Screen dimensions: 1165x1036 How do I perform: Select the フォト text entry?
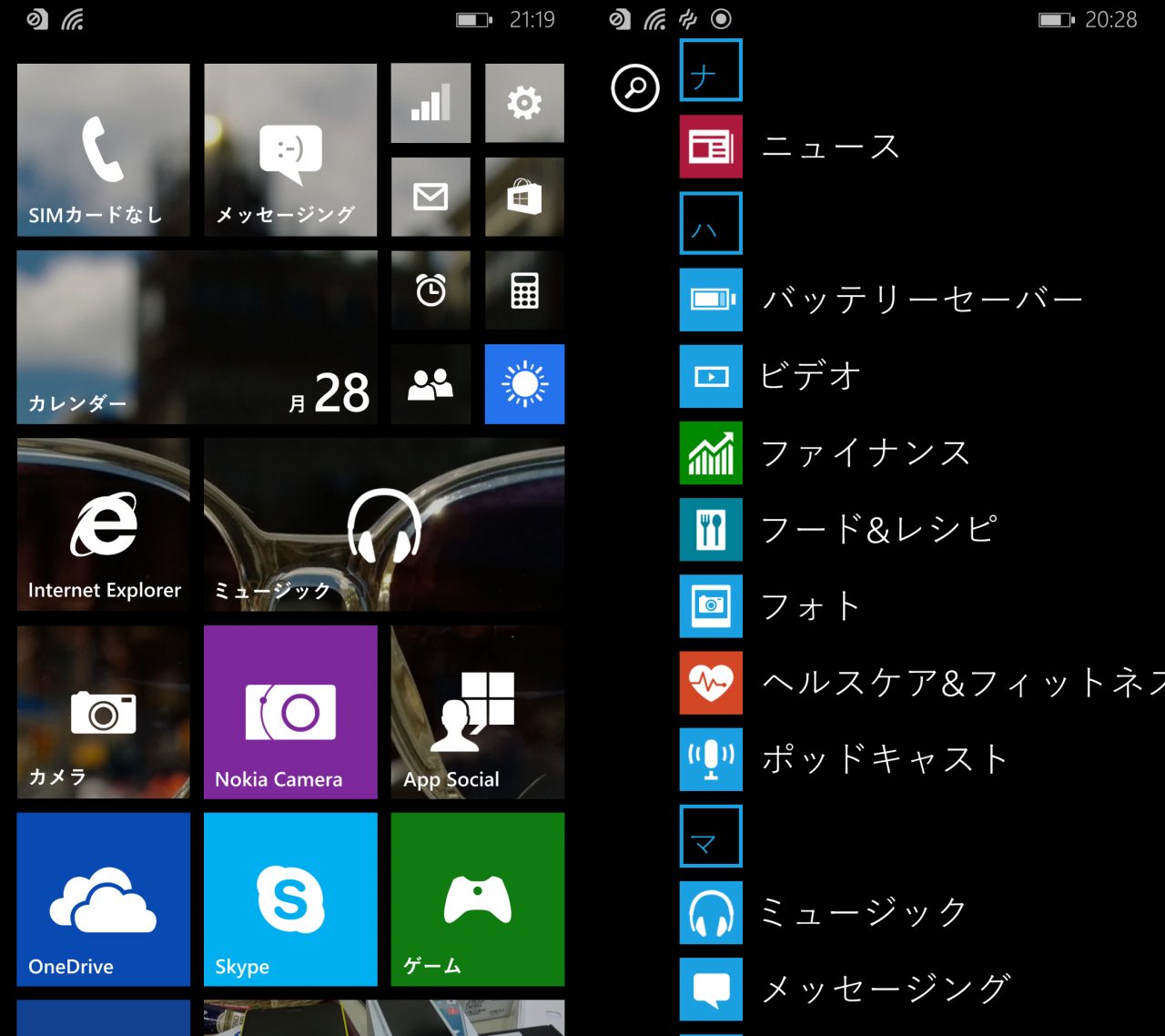coord(810,605)
